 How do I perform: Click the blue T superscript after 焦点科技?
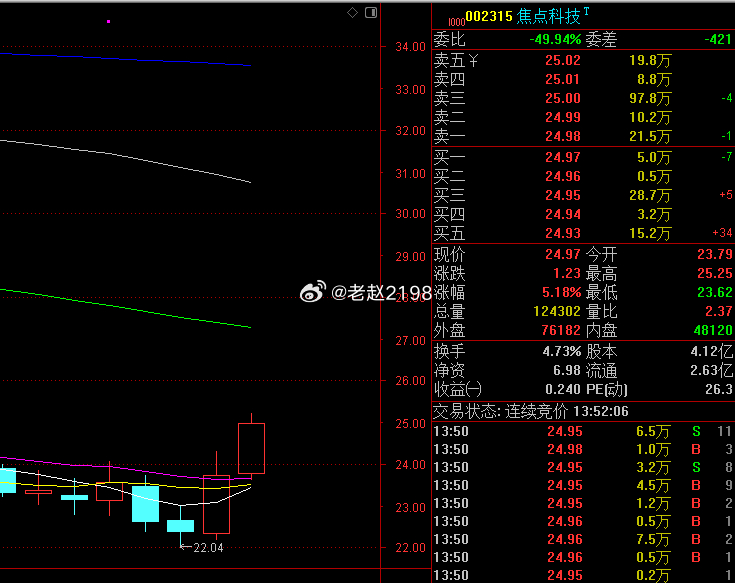(x=586, y=12)
